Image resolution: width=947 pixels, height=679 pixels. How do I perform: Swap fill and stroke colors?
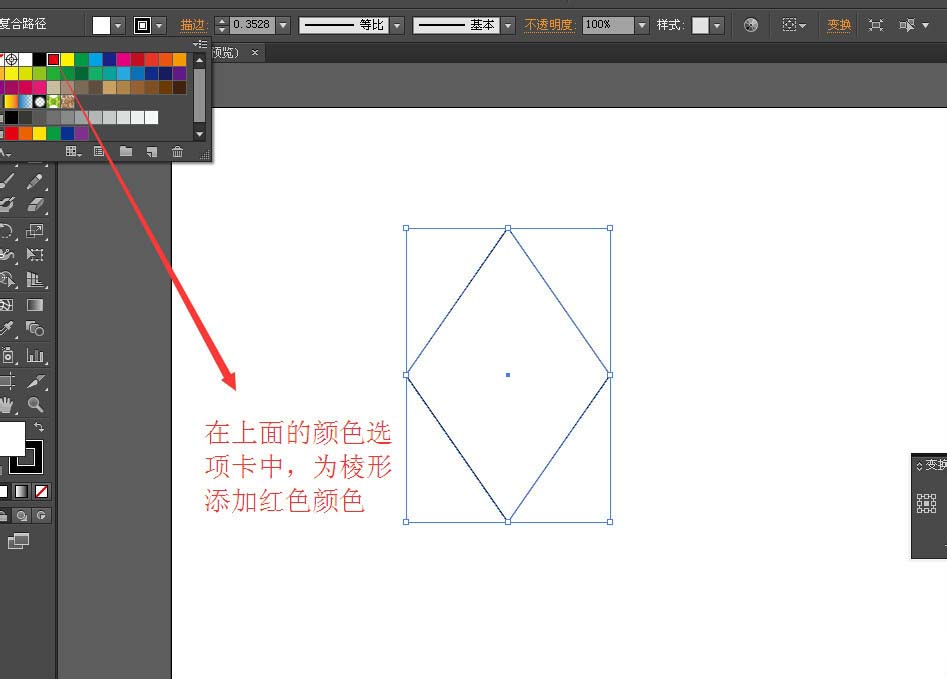tap(39, 427)
